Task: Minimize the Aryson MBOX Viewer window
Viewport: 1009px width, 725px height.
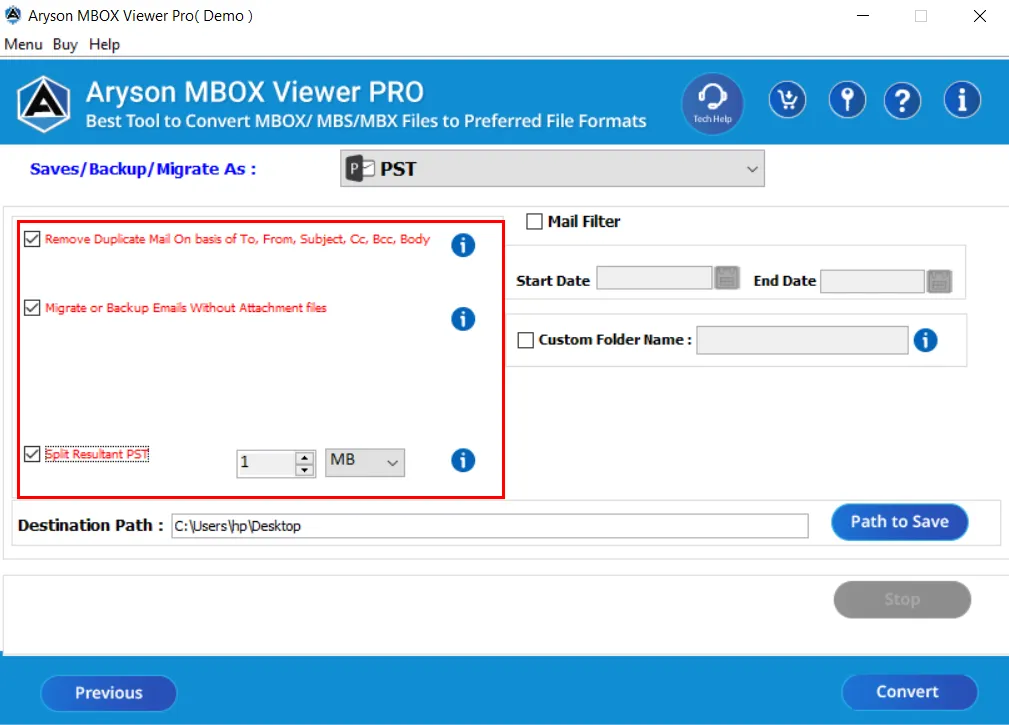Action: (863, 16)
